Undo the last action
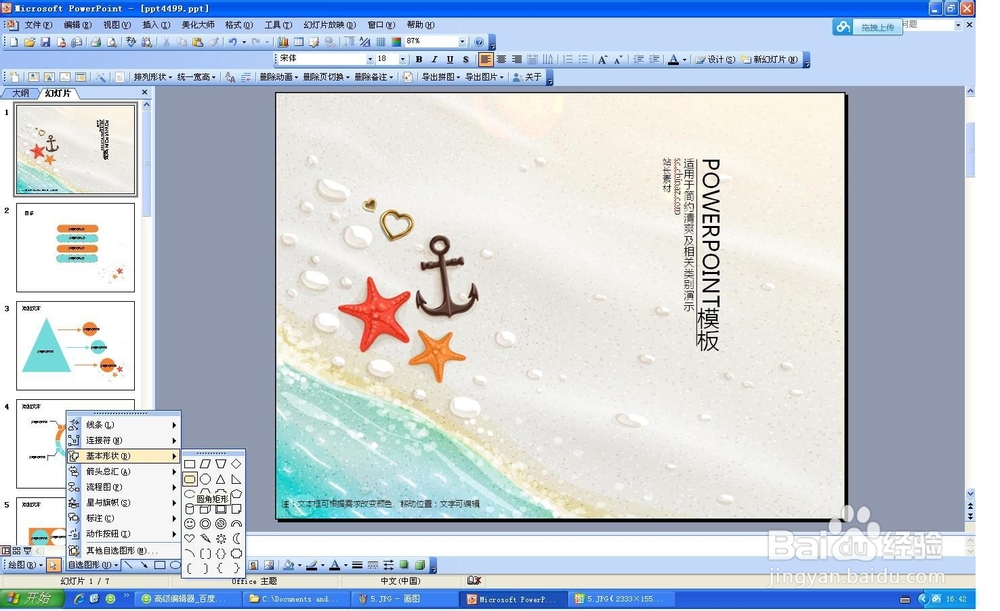 pyautogui.click(x=232, y=42)
